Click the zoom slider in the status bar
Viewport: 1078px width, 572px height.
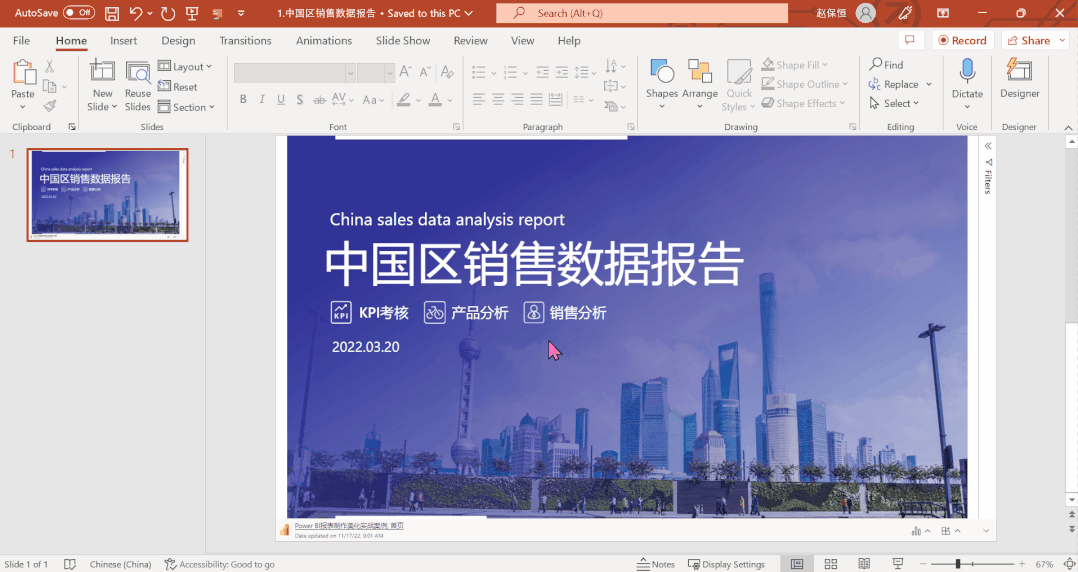tap(957, 564)
